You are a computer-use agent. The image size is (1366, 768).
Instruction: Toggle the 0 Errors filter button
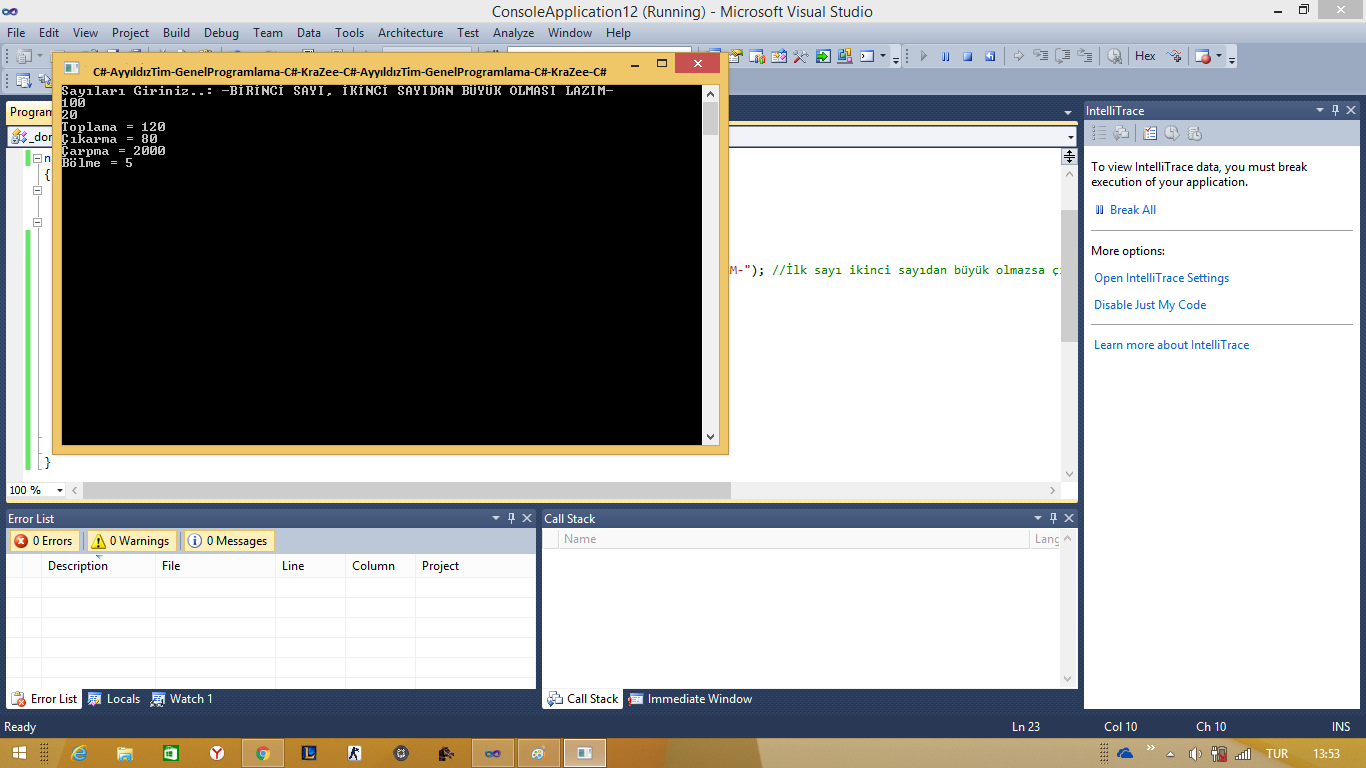point(44,541)
